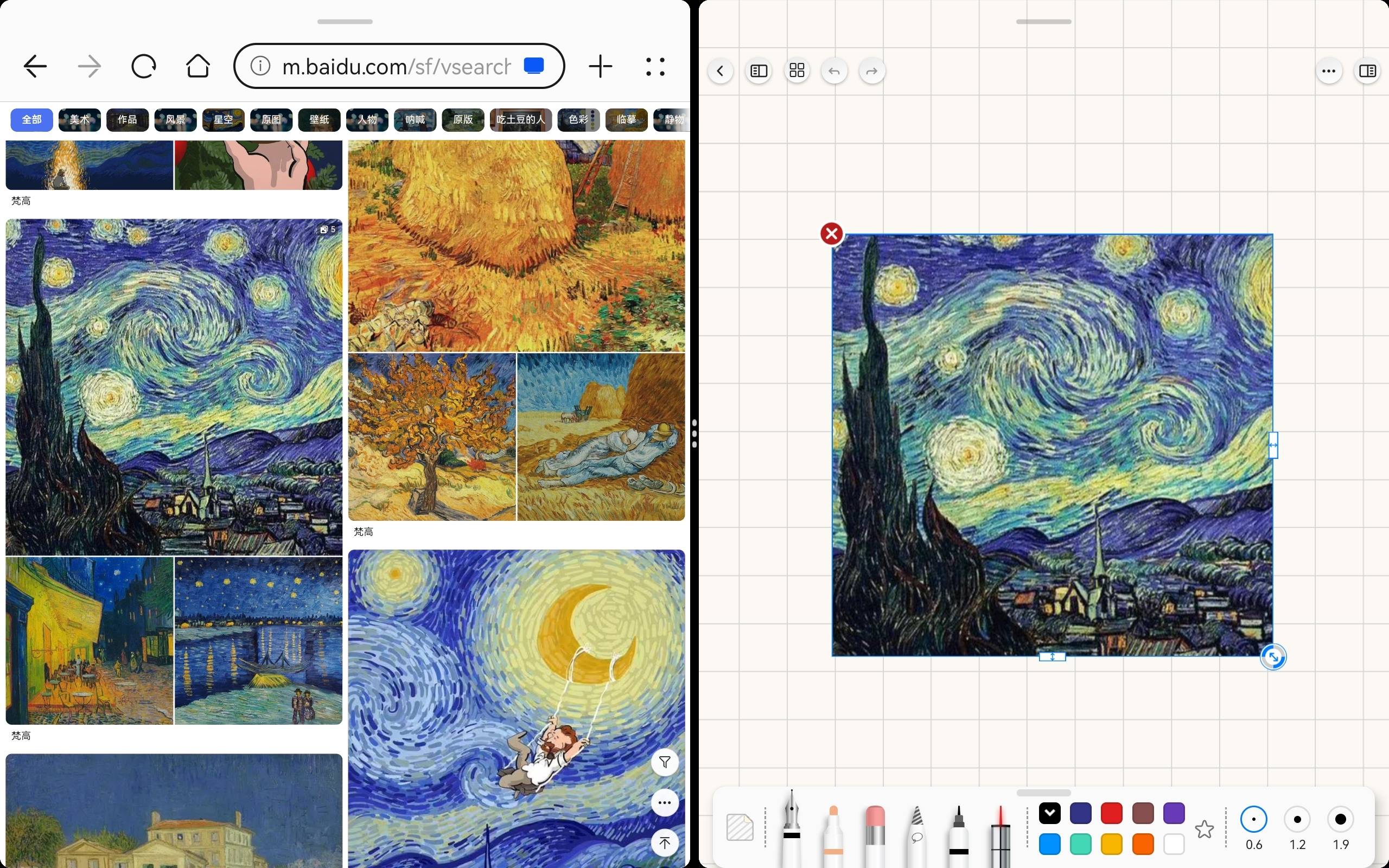Image resolution: width=1389 pixels, height=868 pixels.
Task: Pick the dark blue color swatch
Action: point(1081,813)
